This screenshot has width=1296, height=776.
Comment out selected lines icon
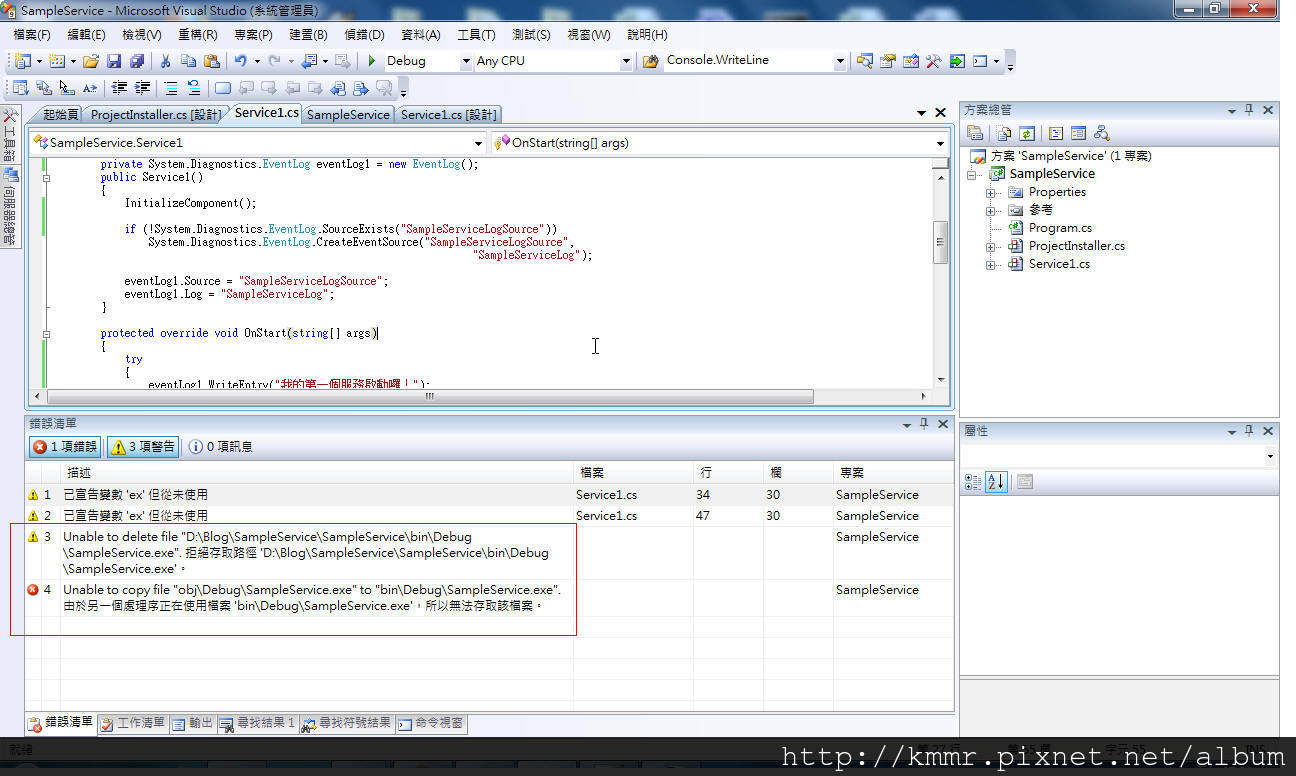click(x=171, y=88)
